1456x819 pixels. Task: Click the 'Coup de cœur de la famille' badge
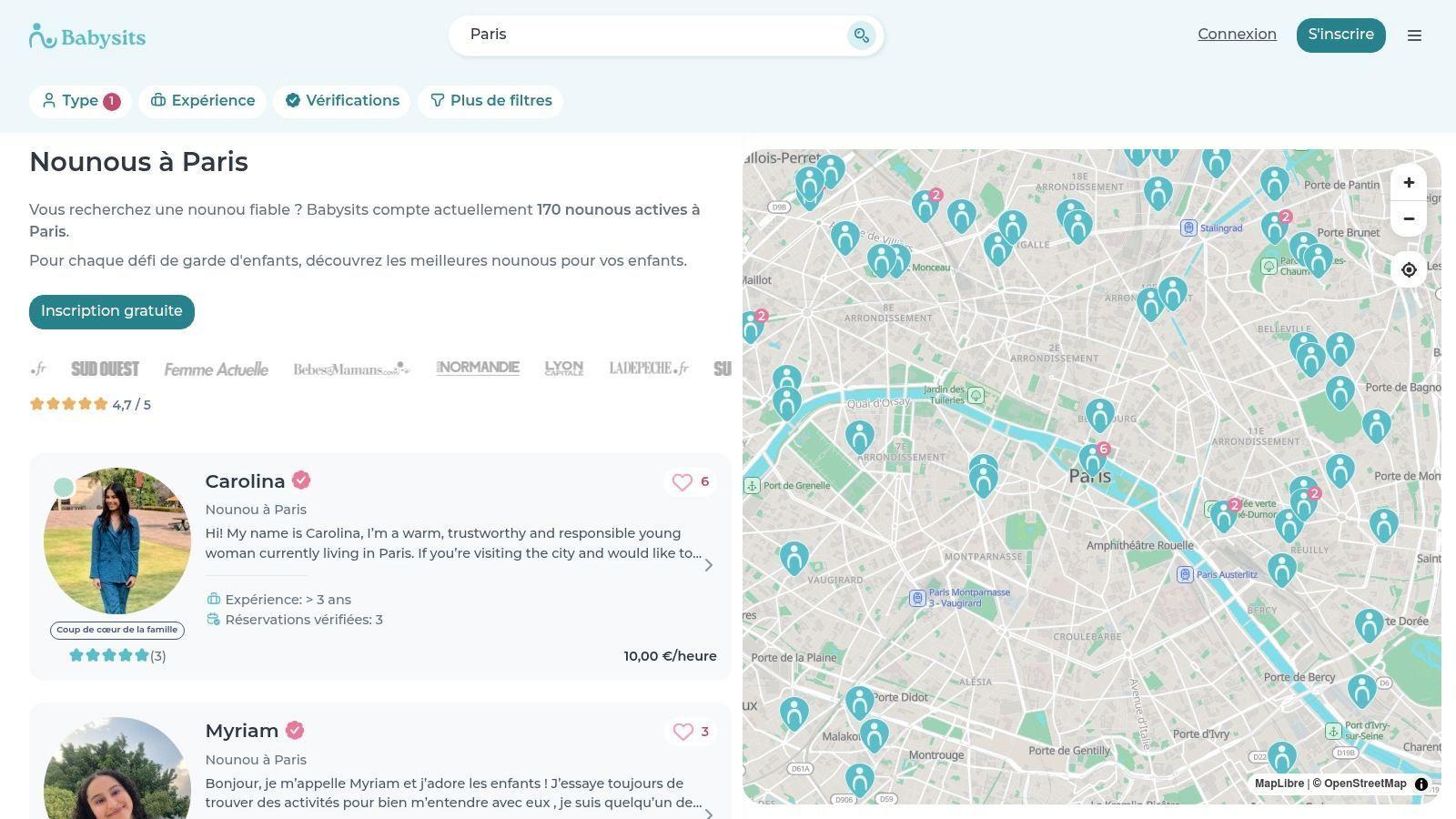(117, 630)
